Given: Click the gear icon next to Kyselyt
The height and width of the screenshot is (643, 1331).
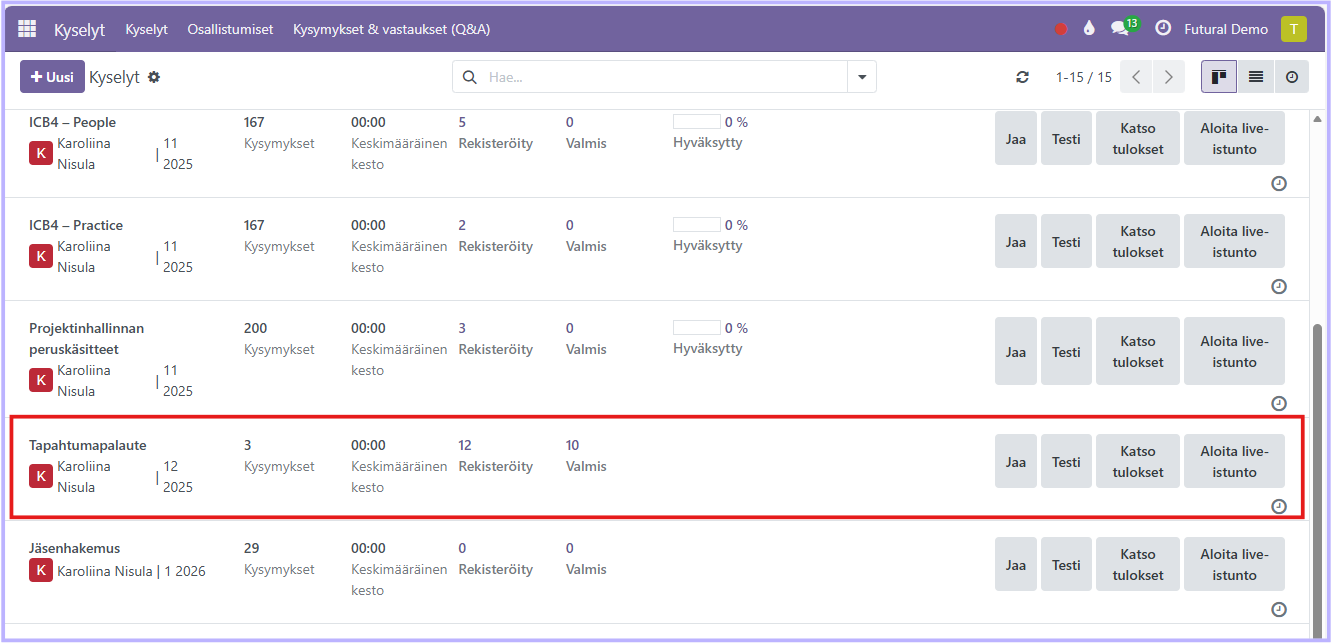Looking at the screenshot, I should [x=154, y=77].
